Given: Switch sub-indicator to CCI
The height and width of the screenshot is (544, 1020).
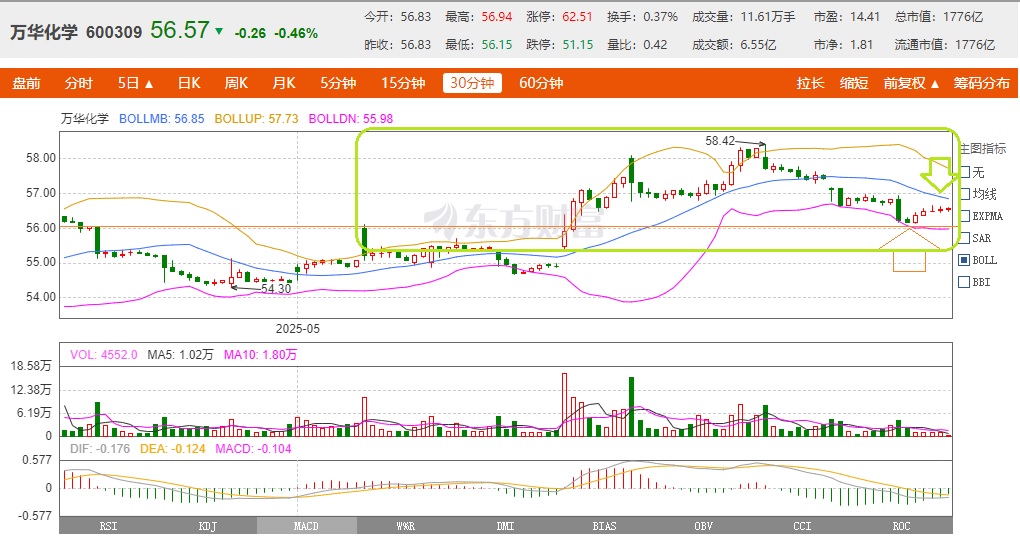Looking at the screenshot, I should 803,526.
